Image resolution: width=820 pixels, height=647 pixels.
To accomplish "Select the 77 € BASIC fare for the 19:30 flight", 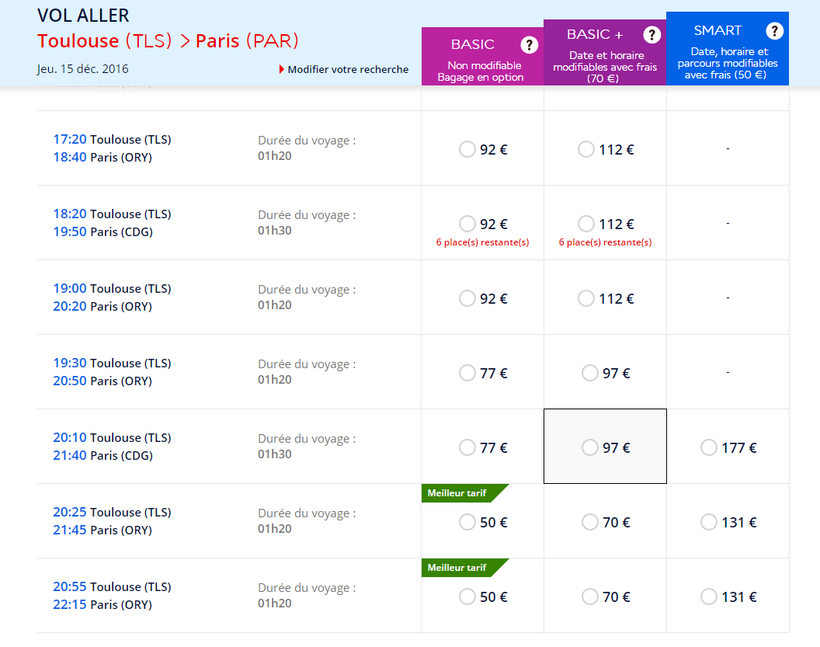I will [467, 373].
